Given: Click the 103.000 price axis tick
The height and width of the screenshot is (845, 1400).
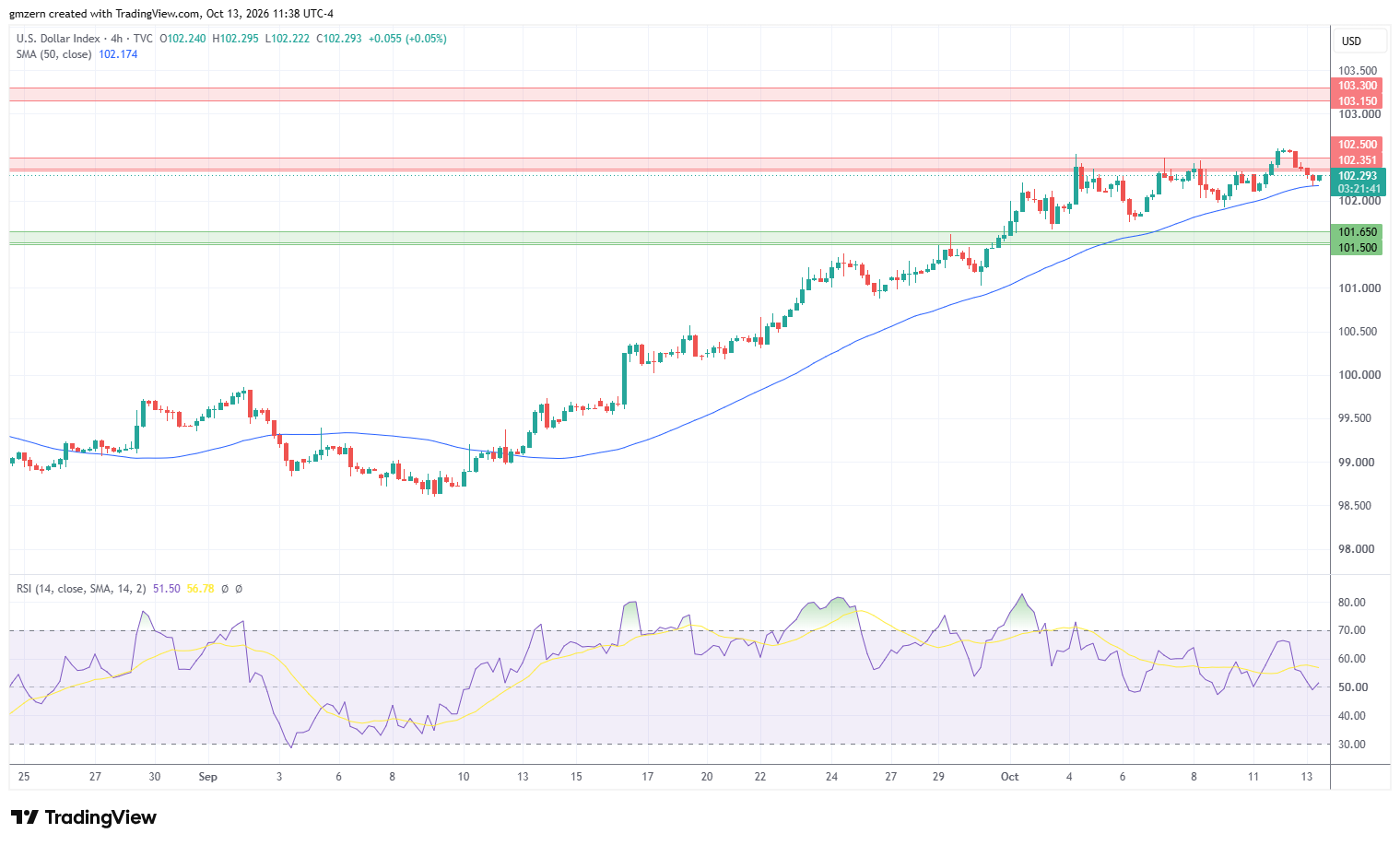Looking at the screenshot, I should 1359,114.
